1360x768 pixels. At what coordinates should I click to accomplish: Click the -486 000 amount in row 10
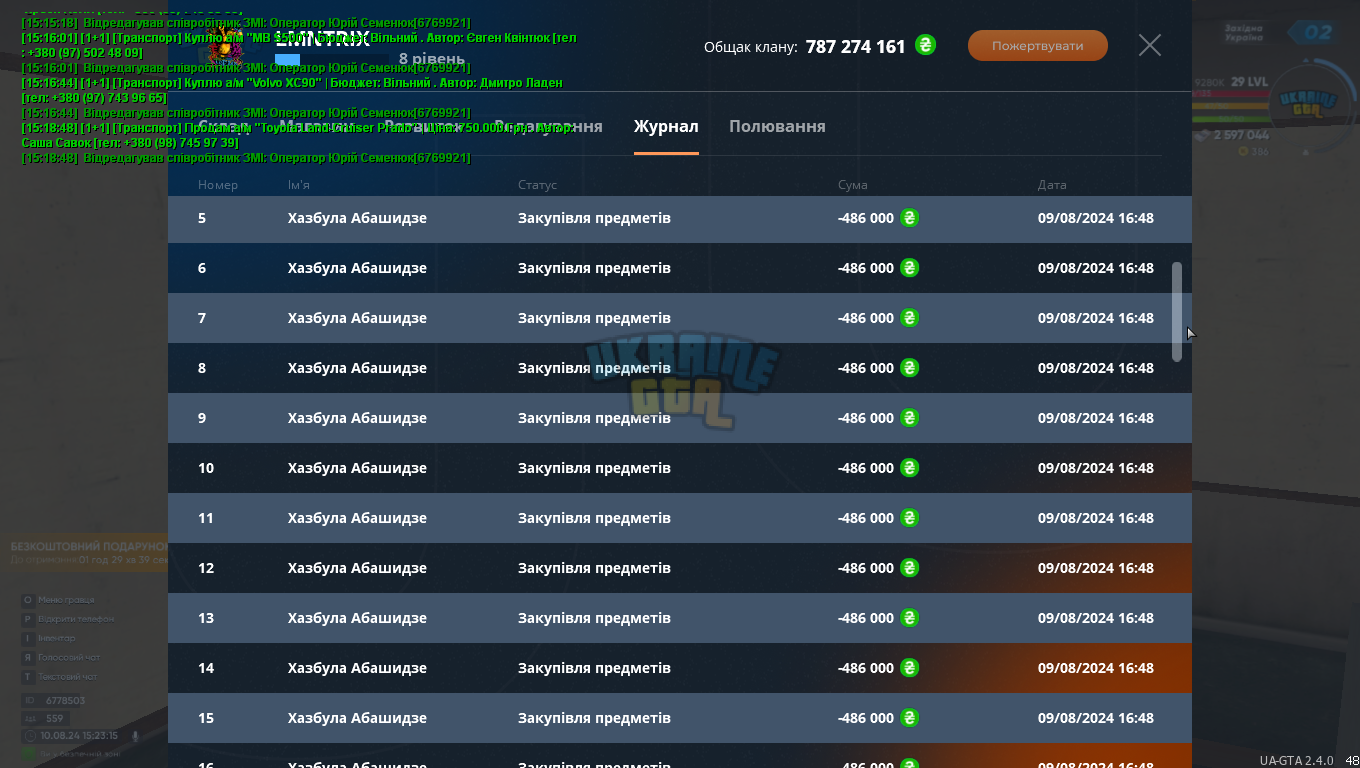coord(866,468)
